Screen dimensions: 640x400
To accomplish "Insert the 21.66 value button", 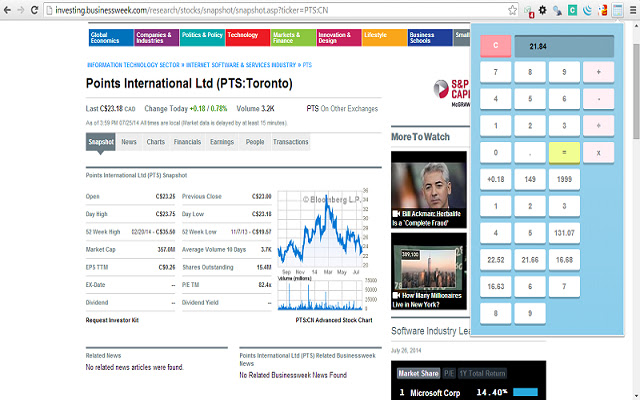I will (530, 260).
